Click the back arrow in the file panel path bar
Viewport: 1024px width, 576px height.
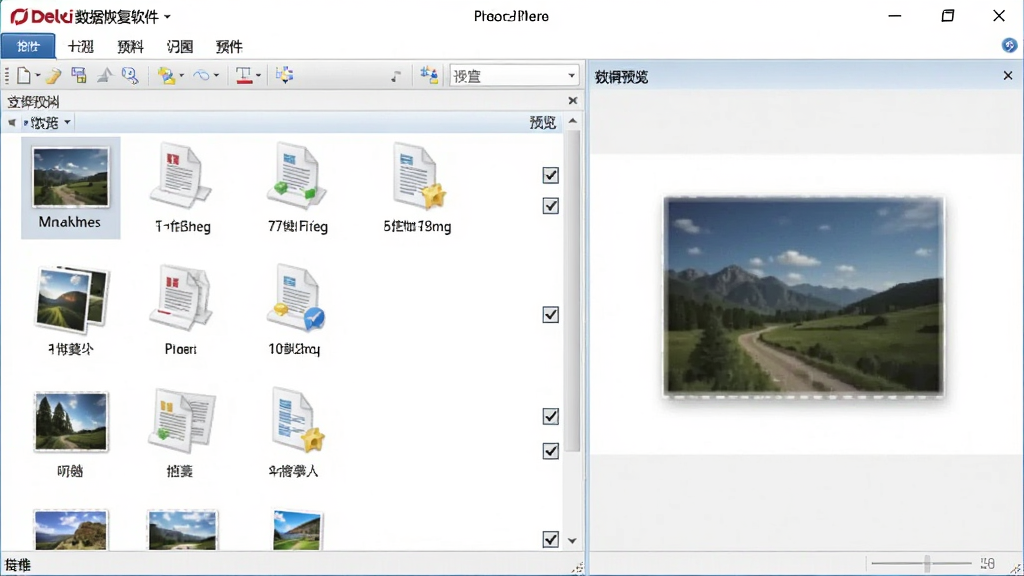point(12,122)
